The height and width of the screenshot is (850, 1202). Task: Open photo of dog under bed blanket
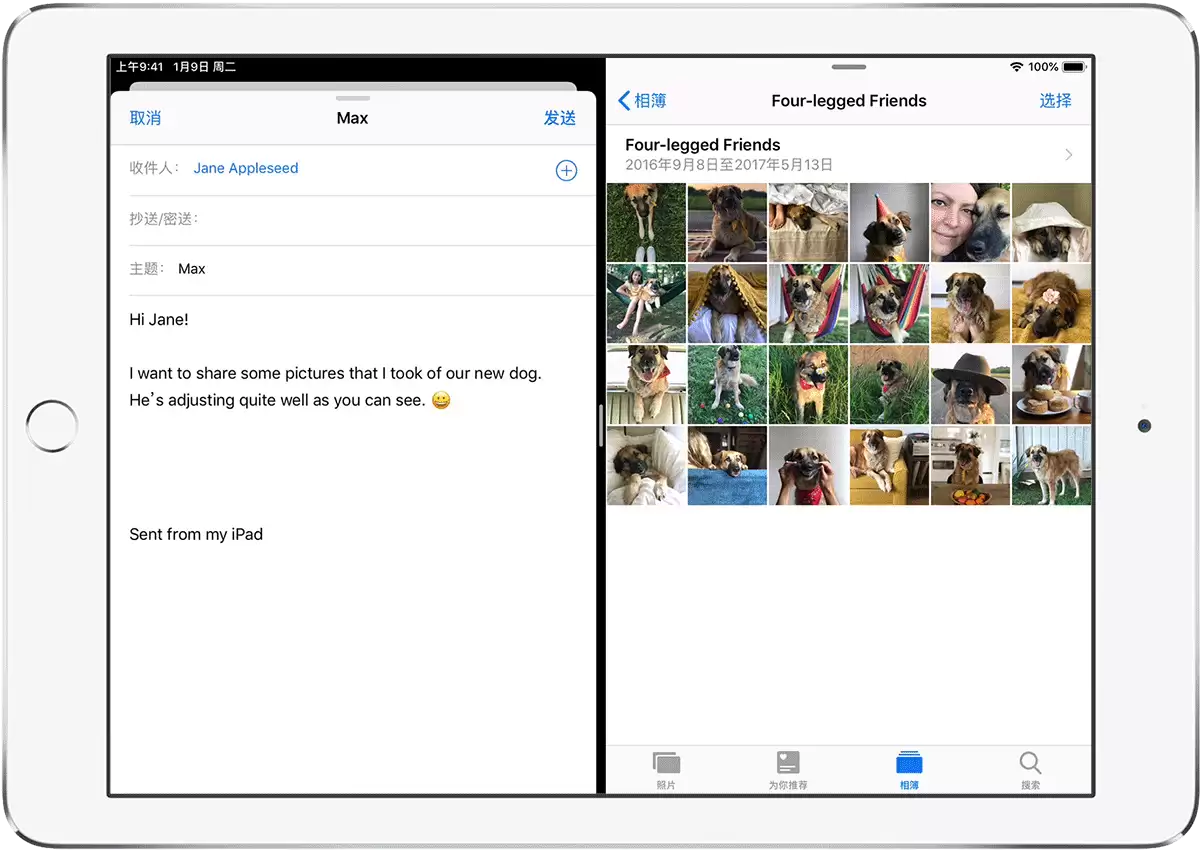pos(808,222)
